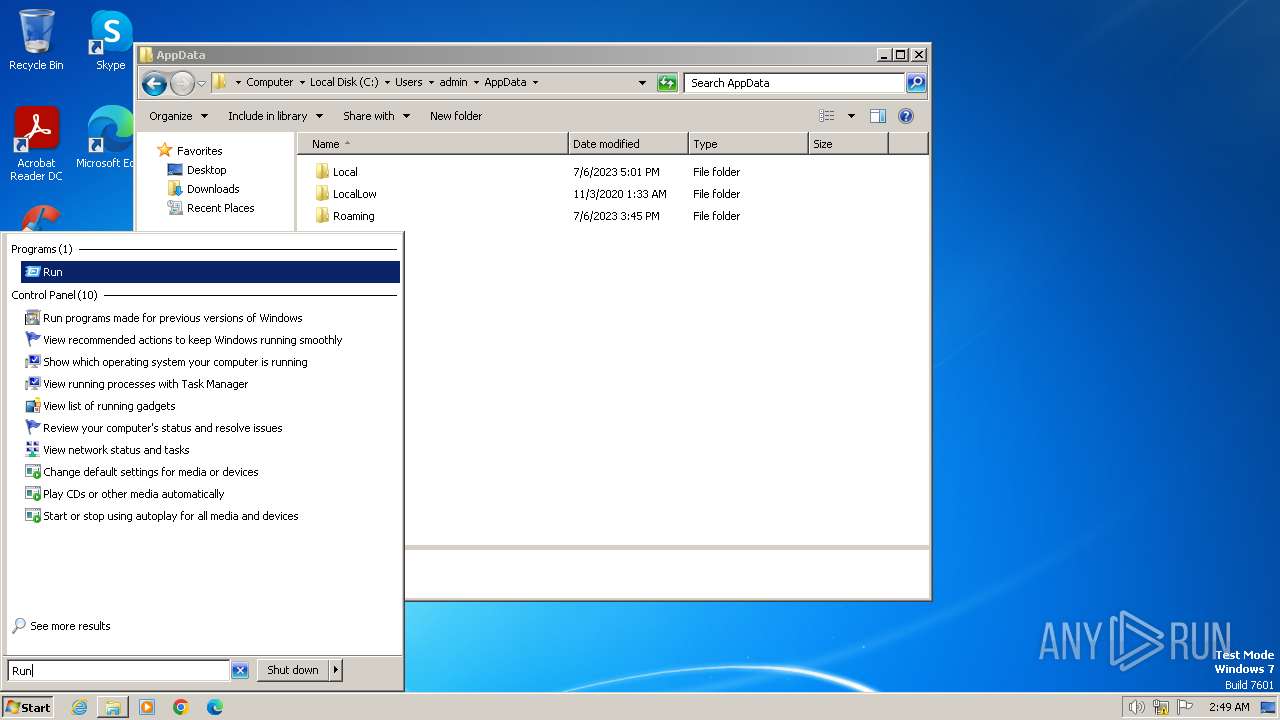Open the Organize menu
The image size is (1280, 720).
point(179,116)
